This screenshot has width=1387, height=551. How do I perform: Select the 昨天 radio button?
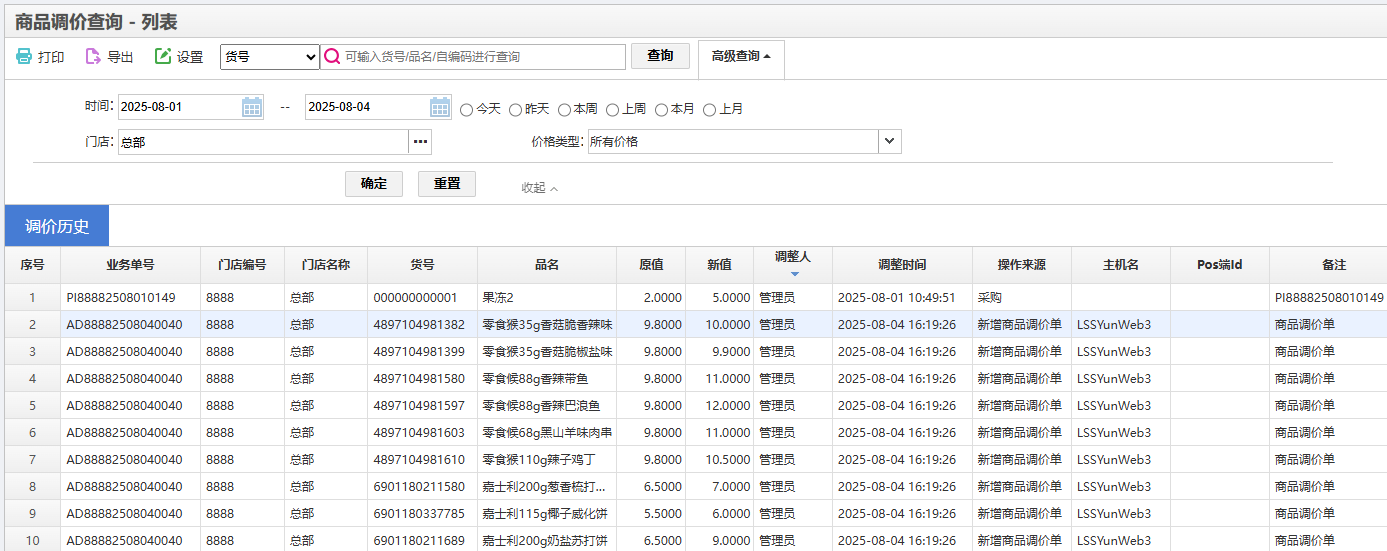(515, 110)
